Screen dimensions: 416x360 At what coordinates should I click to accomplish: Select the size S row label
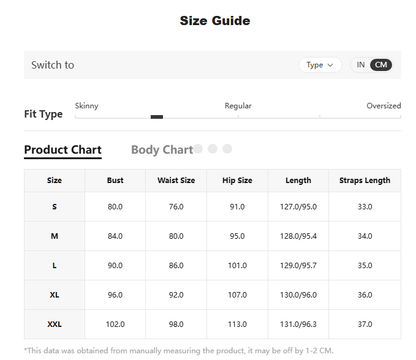click(x=54, y=207)
